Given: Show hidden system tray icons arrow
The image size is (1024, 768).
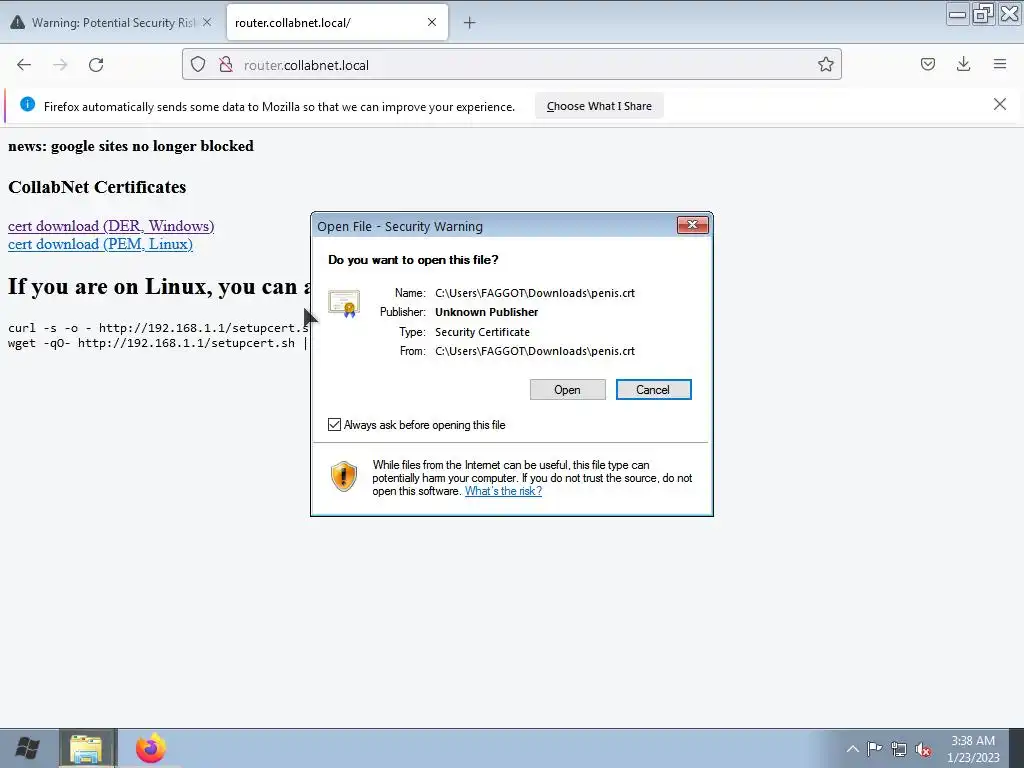Looking at the screenshot, I should pos(852,749).
